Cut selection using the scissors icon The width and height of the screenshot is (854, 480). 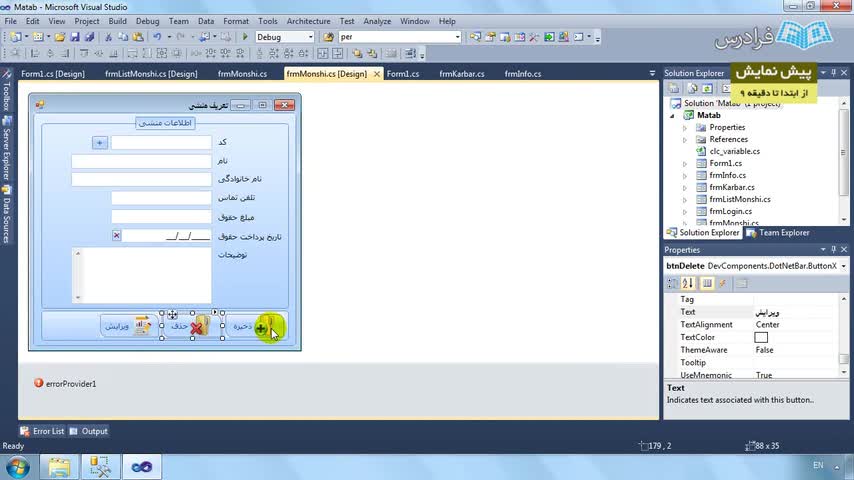pyautogui.click(x=108, y=37)
